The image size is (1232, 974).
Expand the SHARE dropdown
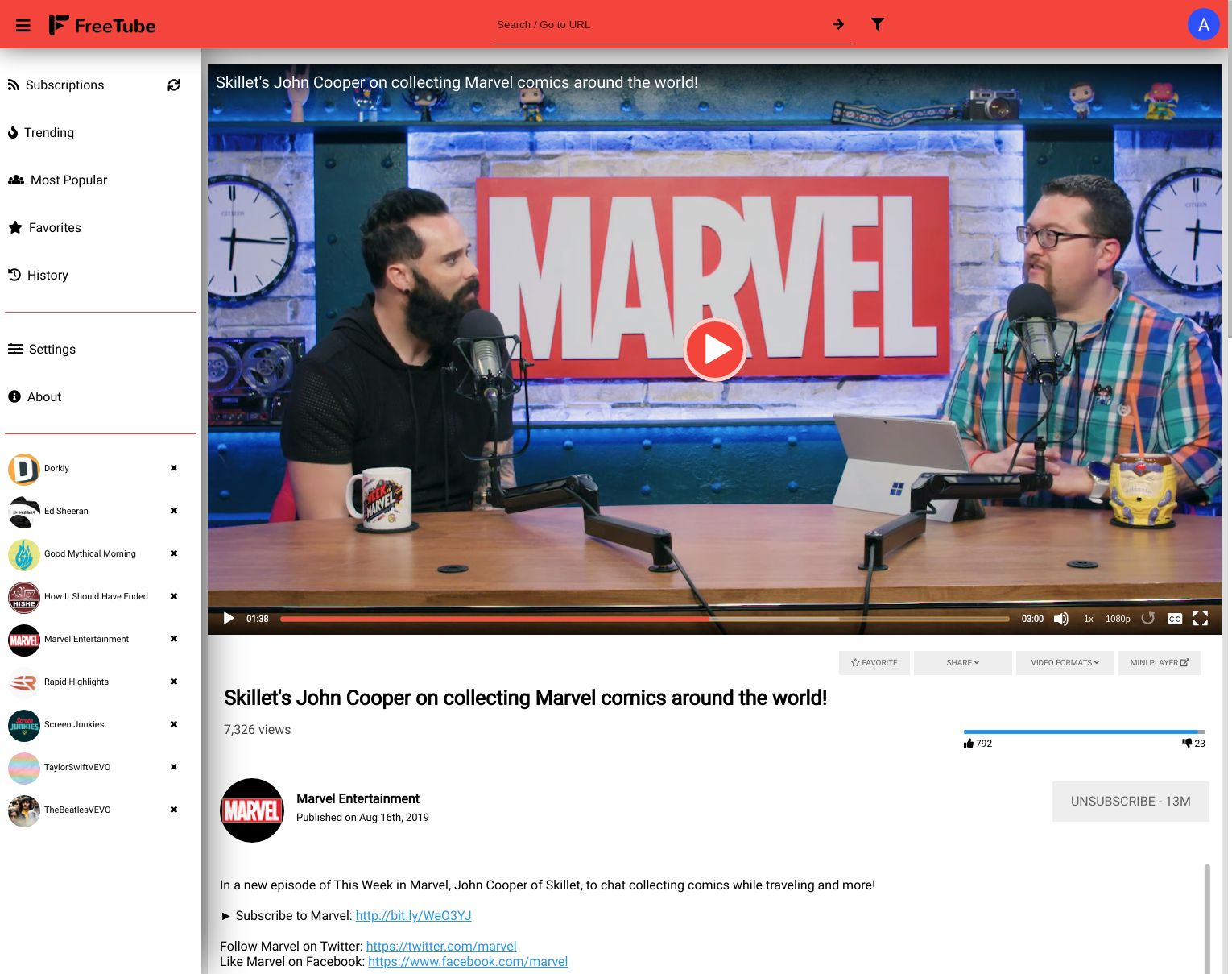tap(963, 663)
